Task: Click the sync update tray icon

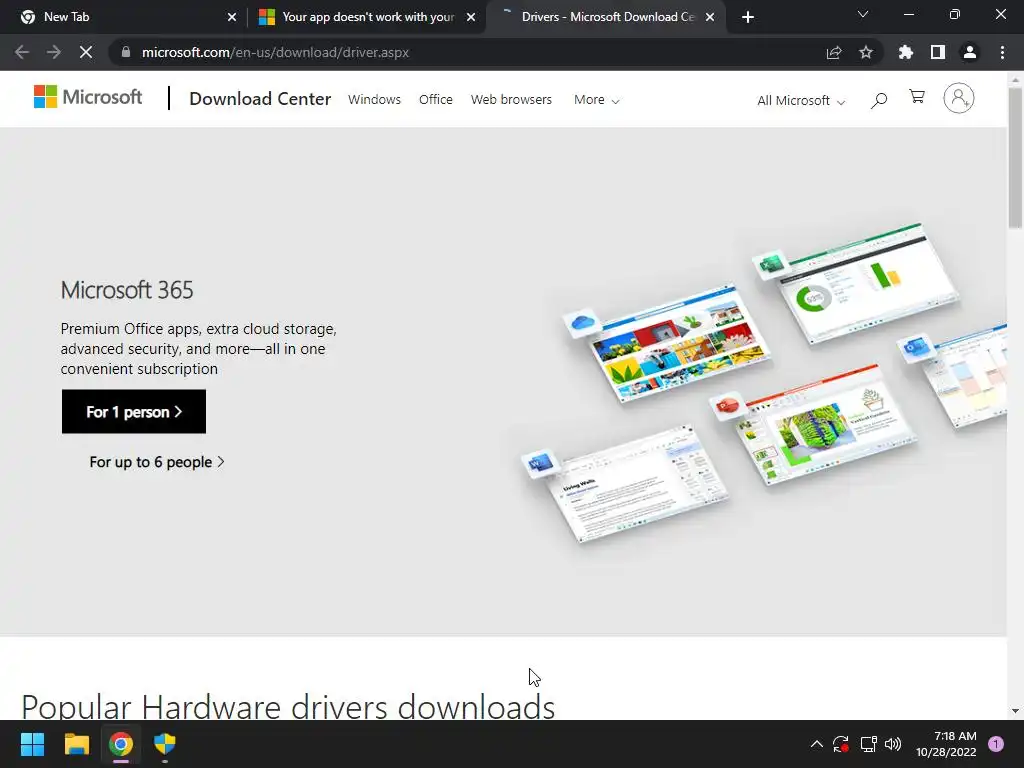Action: coord(841,744)
